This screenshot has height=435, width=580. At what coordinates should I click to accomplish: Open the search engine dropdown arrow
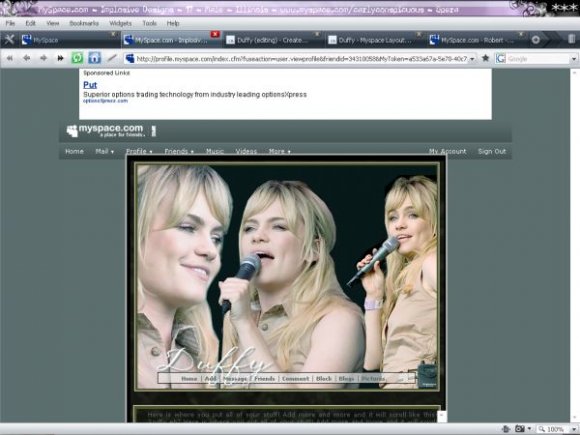pyautogui.click(x=574, y=59)
